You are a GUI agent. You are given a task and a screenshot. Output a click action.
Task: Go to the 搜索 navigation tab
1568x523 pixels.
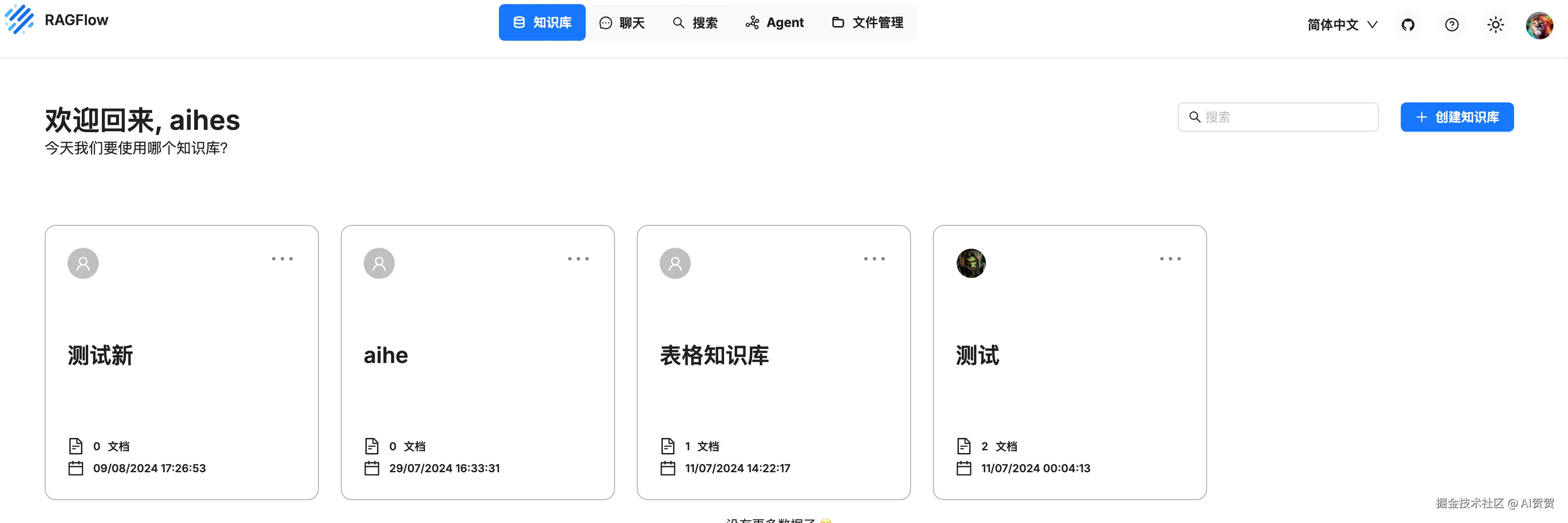[695, 23]
